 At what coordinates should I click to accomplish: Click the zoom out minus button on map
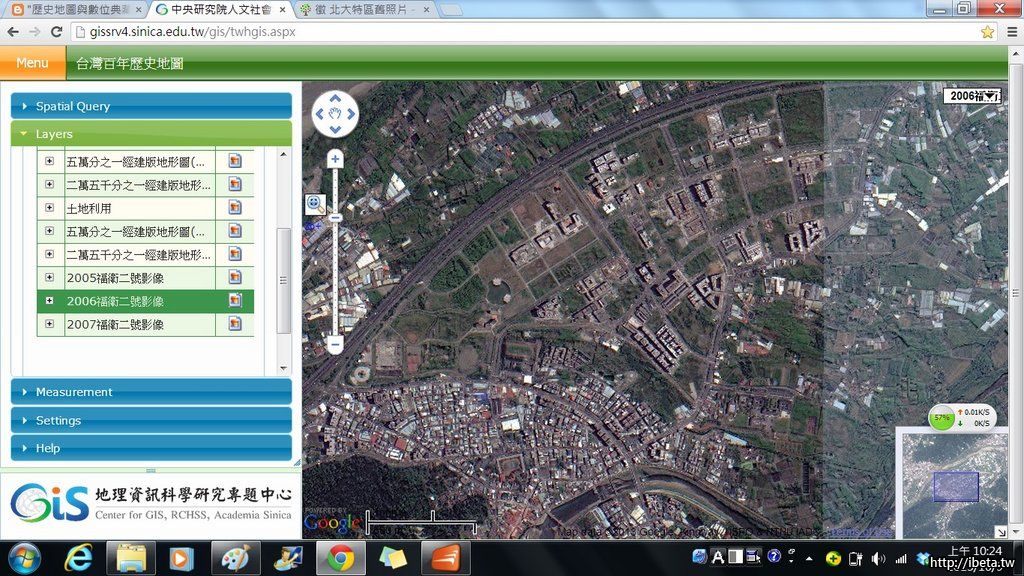[335, 345]
